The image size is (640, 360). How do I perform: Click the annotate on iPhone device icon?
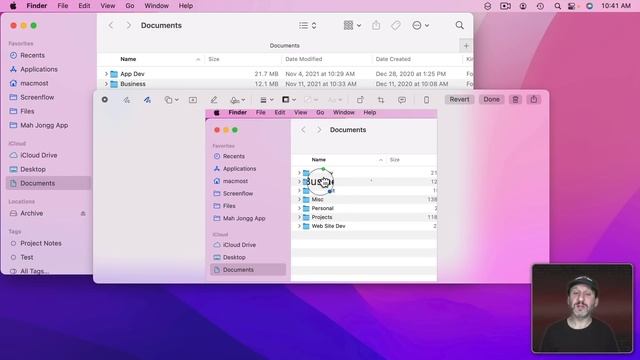[x=426, y=100]
